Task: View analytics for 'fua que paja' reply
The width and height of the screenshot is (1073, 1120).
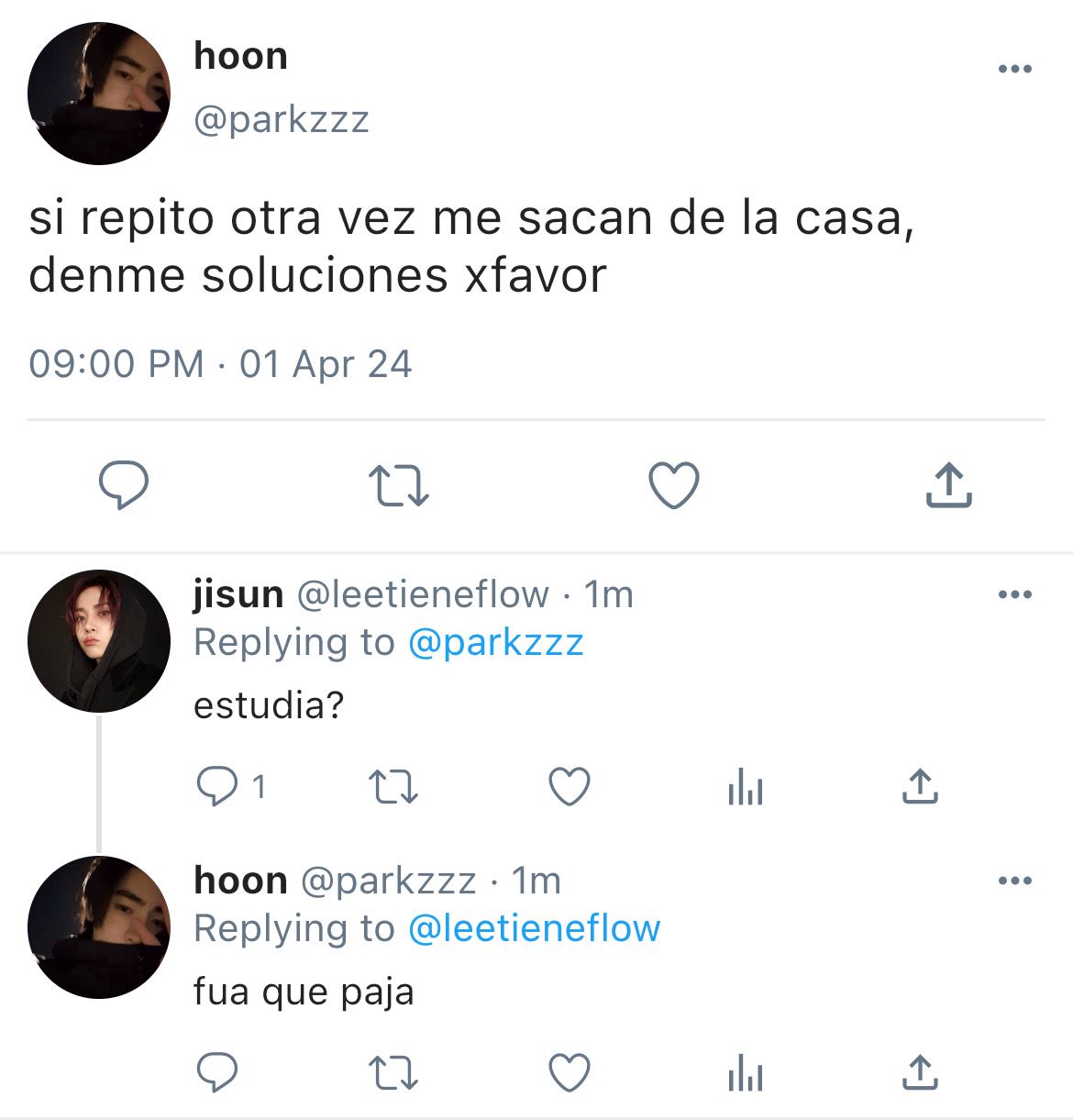Action: point(746,1073)
